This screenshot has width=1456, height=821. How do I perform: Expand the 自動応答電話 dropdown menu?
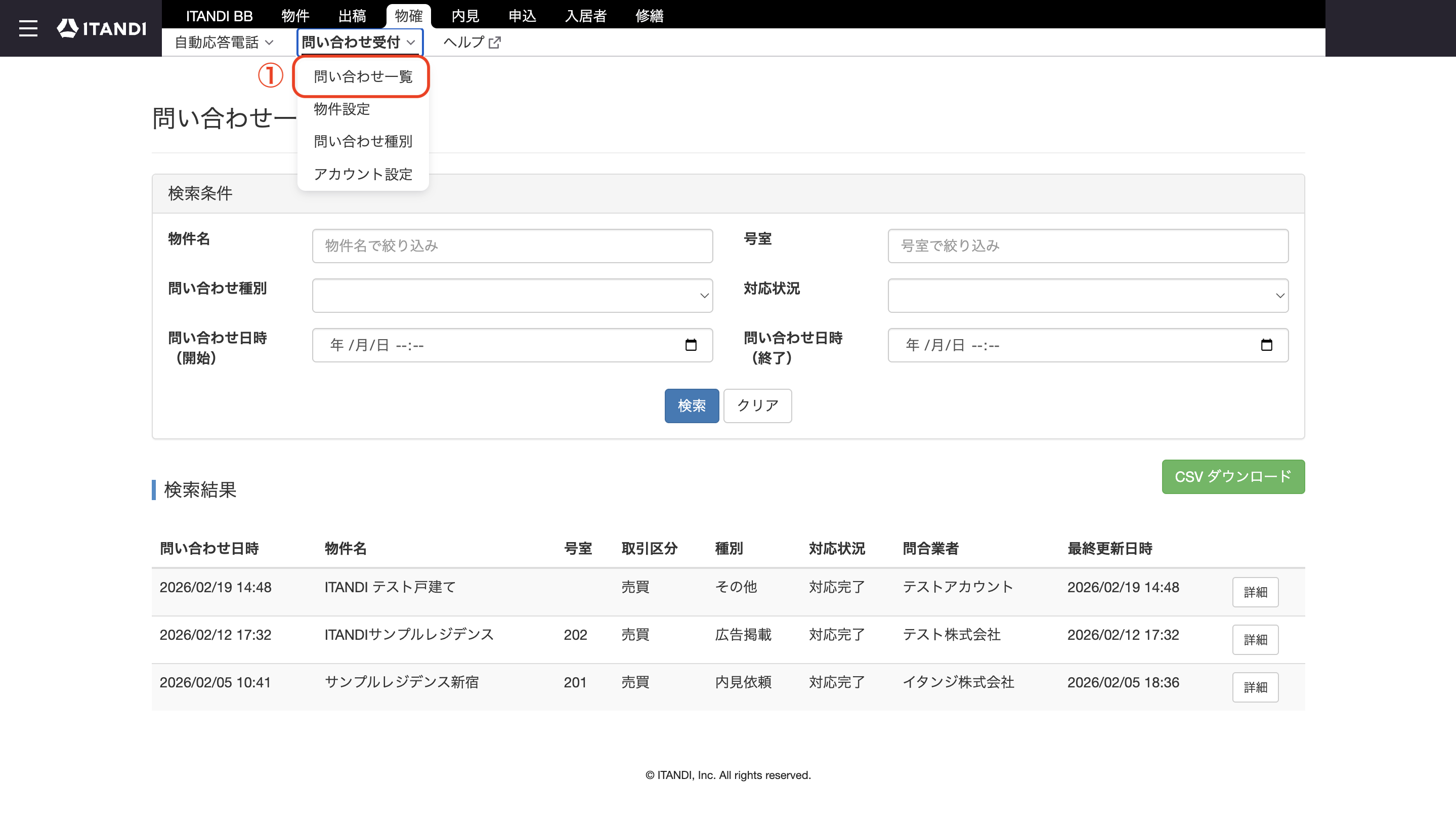[225, 43]
